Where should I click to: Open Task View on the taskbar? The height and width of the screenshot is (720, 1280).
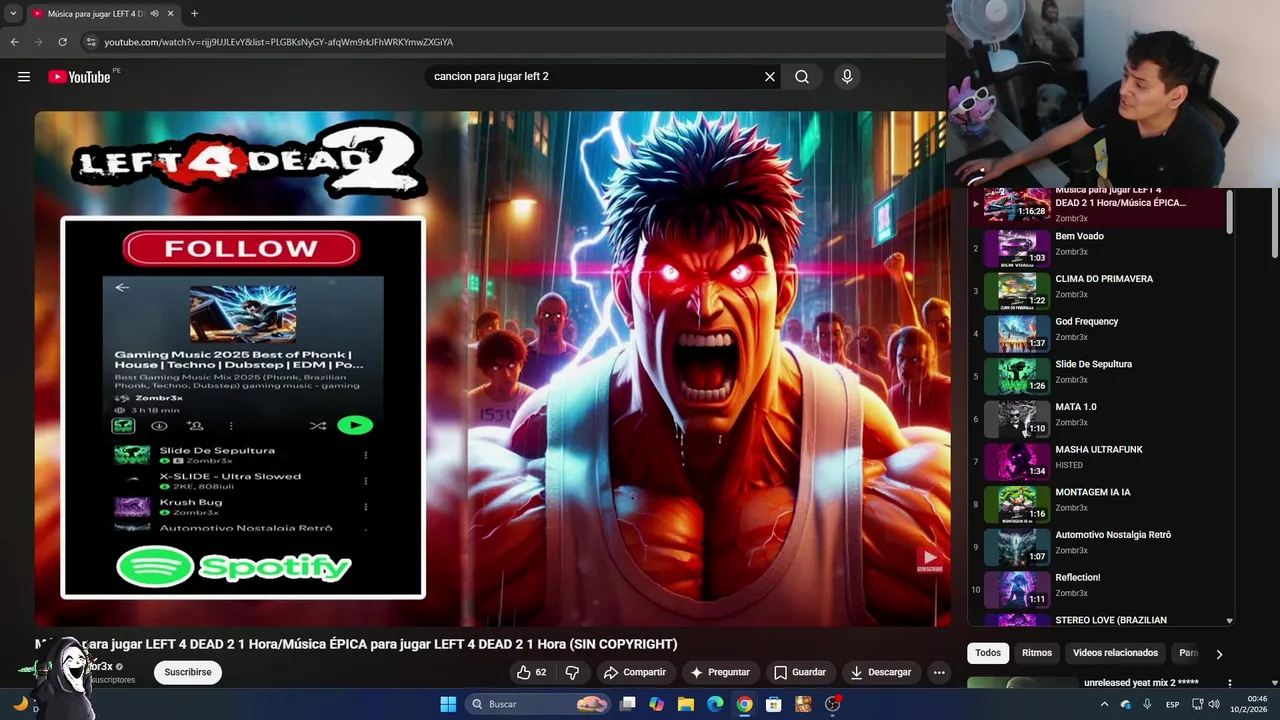pos(627,704)
